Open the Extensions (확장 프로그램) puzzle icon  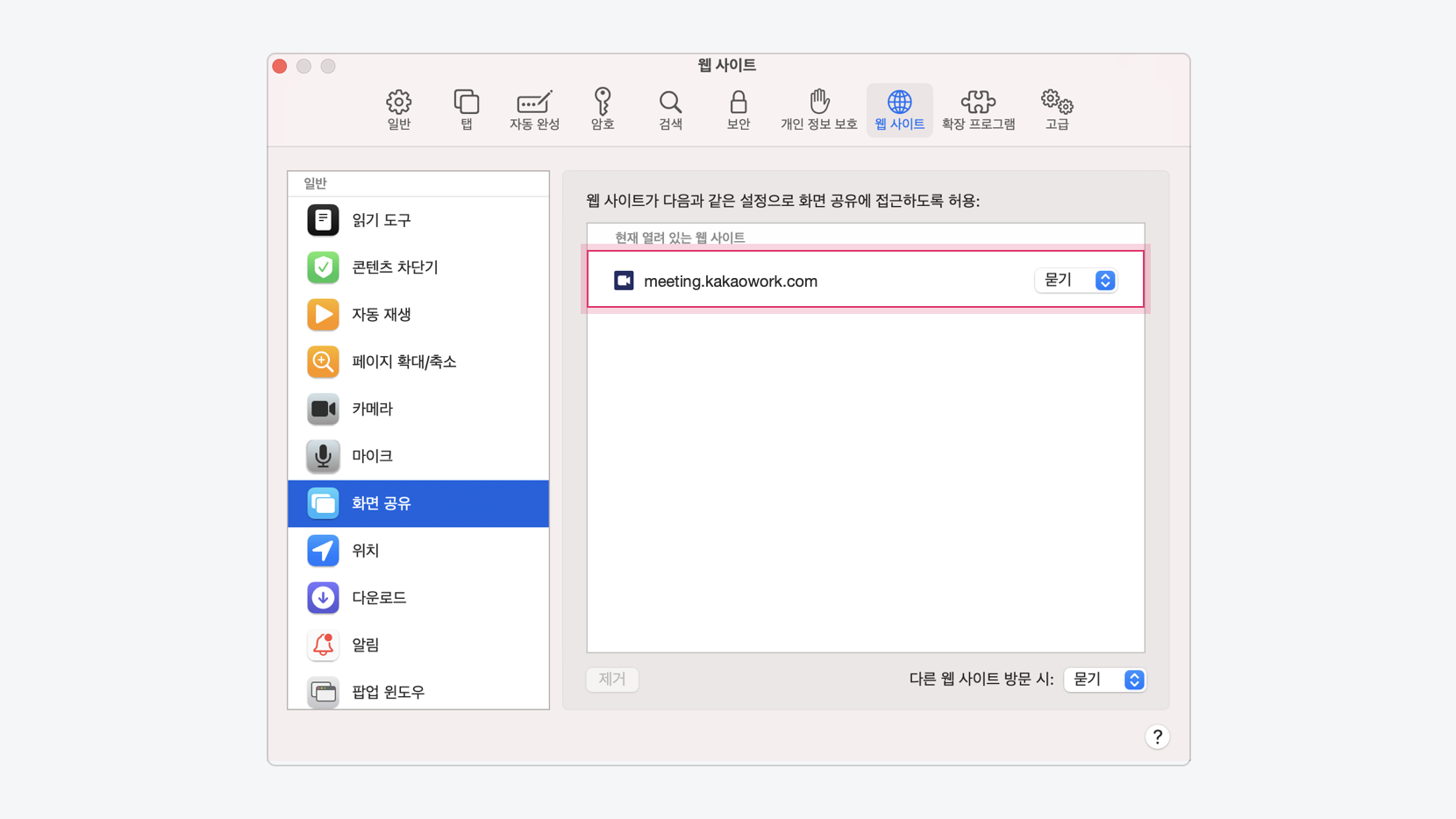tap(978, 110)
